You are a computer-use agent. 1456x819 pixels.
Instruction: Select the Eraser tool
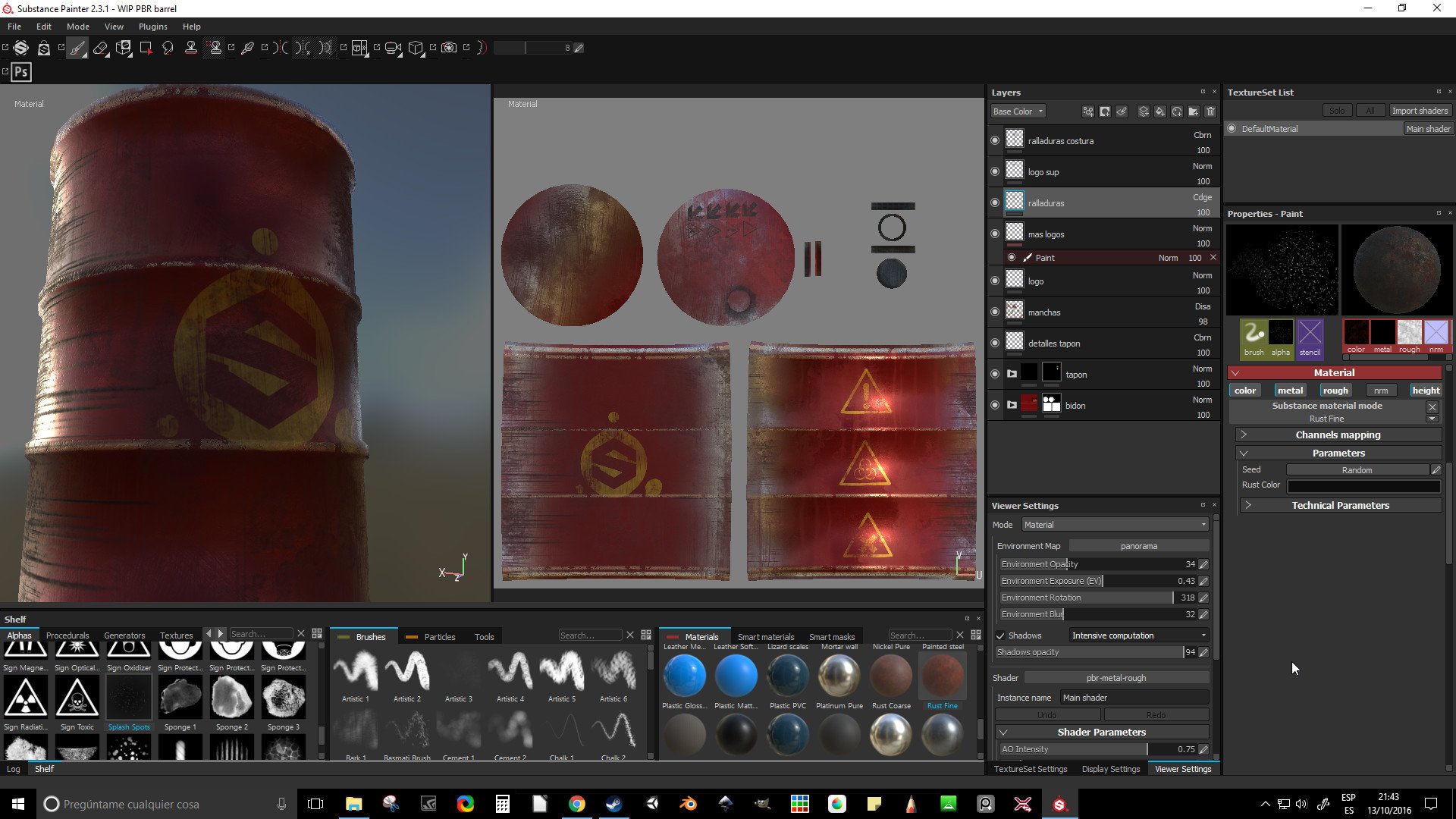click(100, 48)
